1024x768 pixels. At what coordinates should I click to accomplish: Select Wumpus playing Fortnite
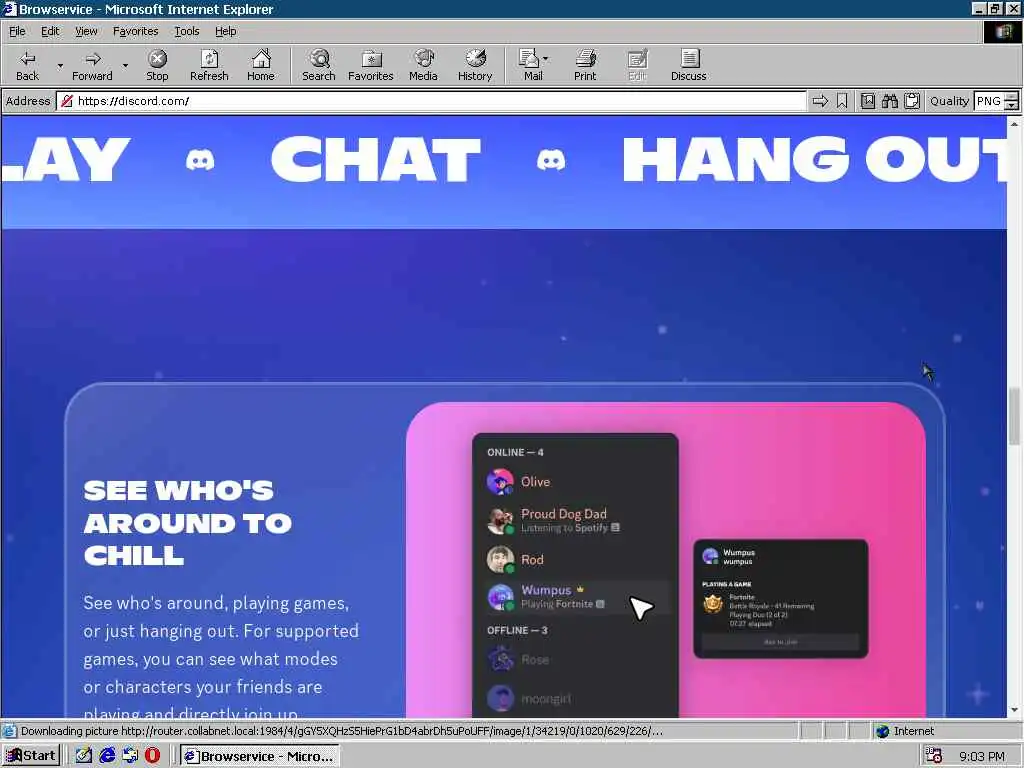click(x=578, y=596)
